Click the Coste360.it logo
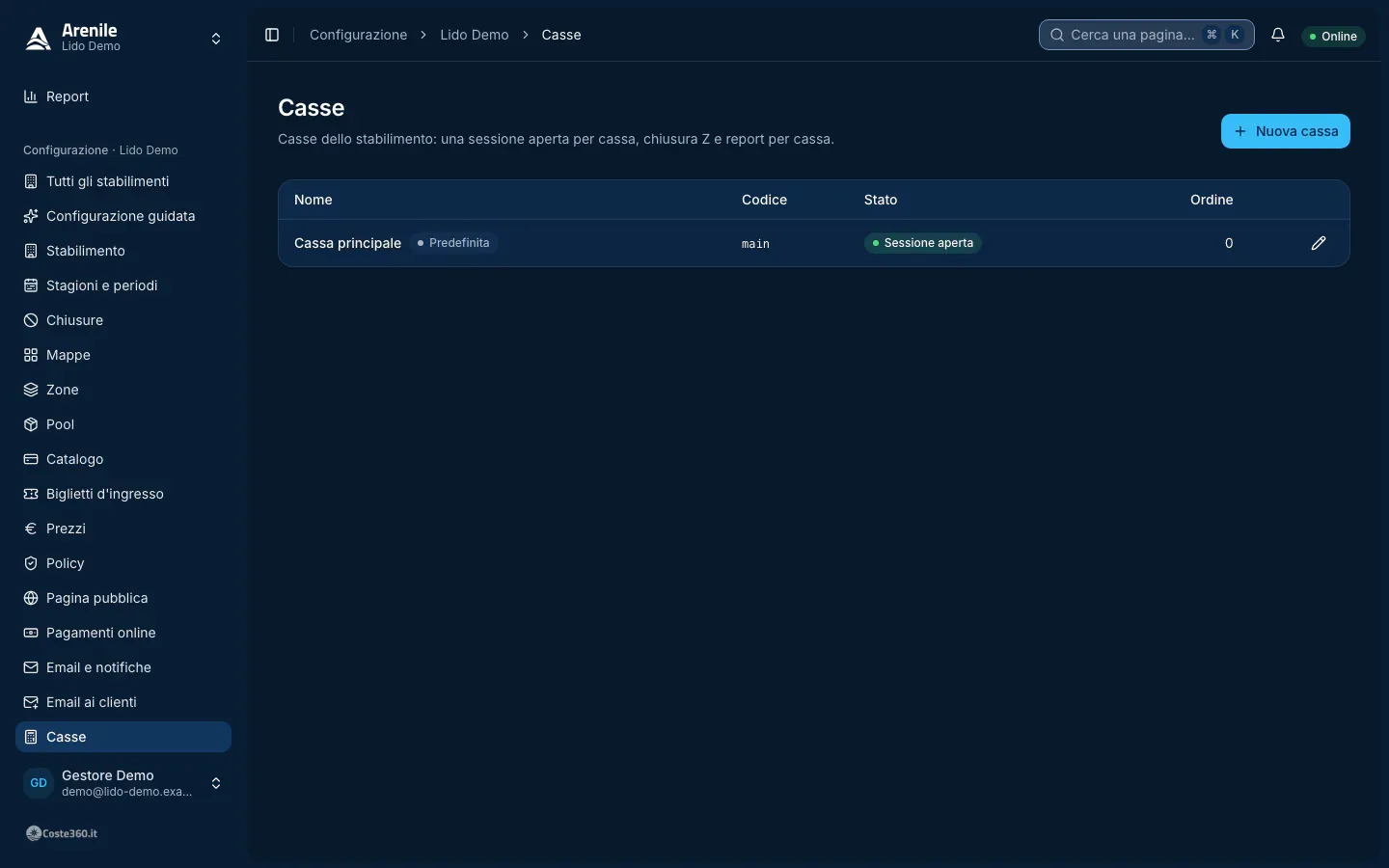Viewport: 1389px width, 868px height. click(x=62, y=833)
